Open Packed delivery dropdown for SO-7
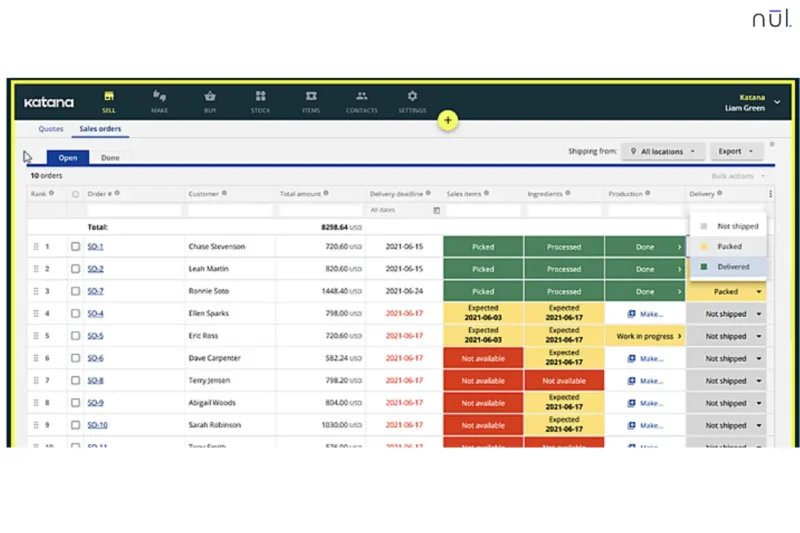800x533 pixels. [x=727, y=292]
